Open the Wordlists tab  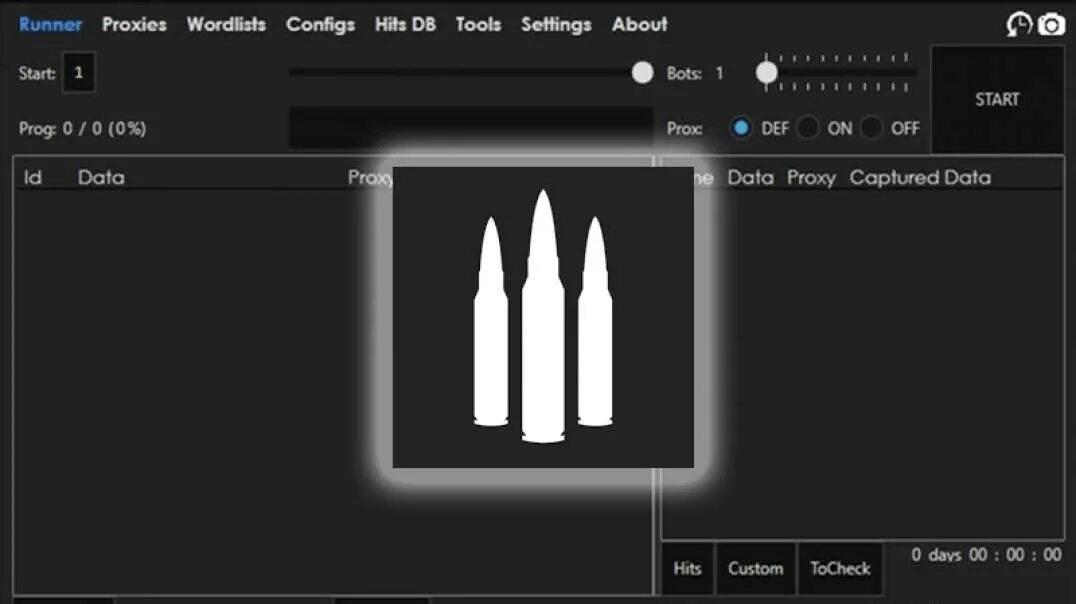pos(226,25)
